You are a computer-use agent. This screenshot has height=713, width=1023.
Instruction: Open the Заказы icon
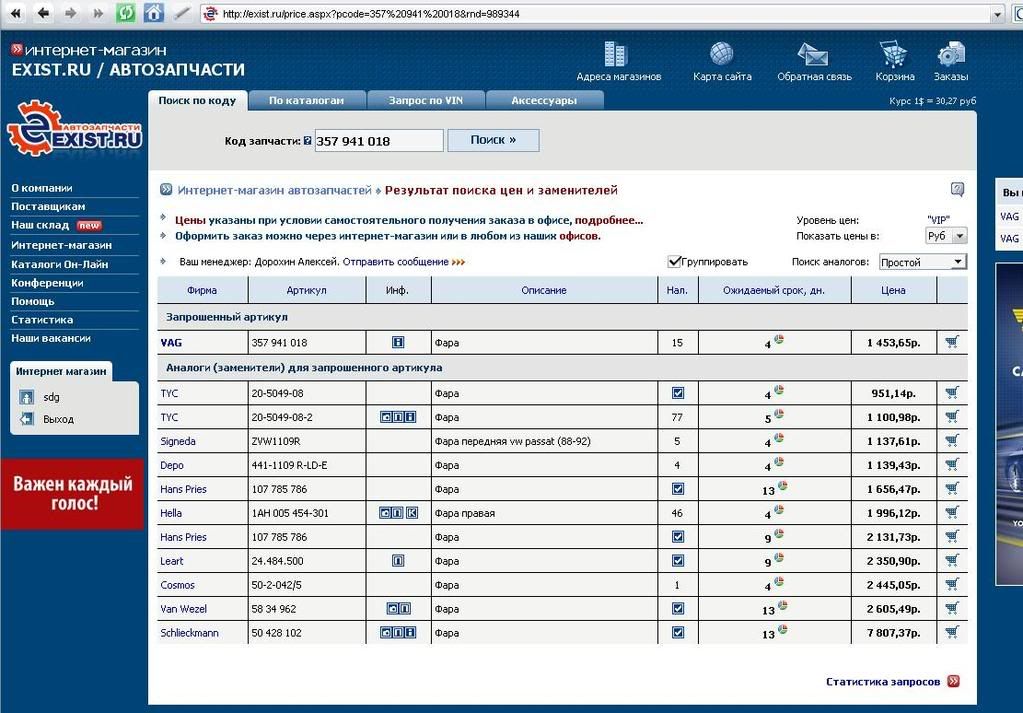951,53
